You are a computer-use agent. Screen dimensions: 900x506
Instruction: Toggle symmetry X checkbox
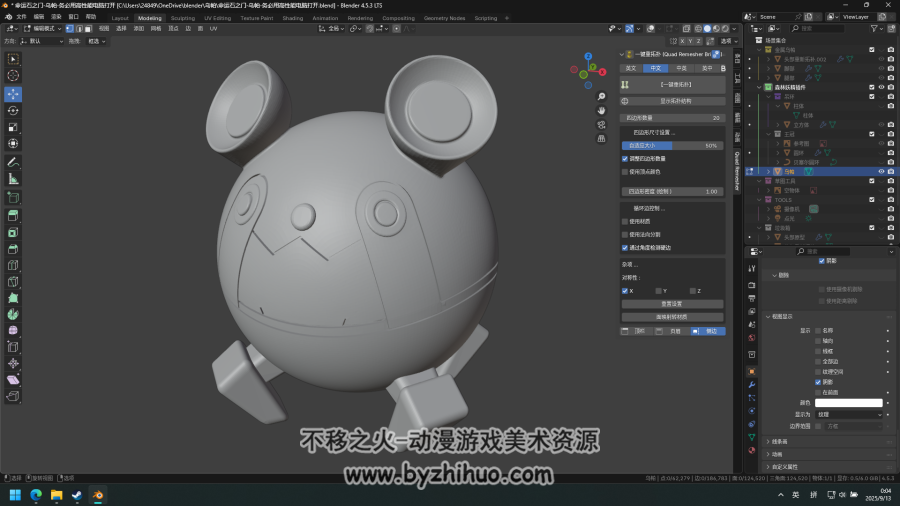point(625,291)
